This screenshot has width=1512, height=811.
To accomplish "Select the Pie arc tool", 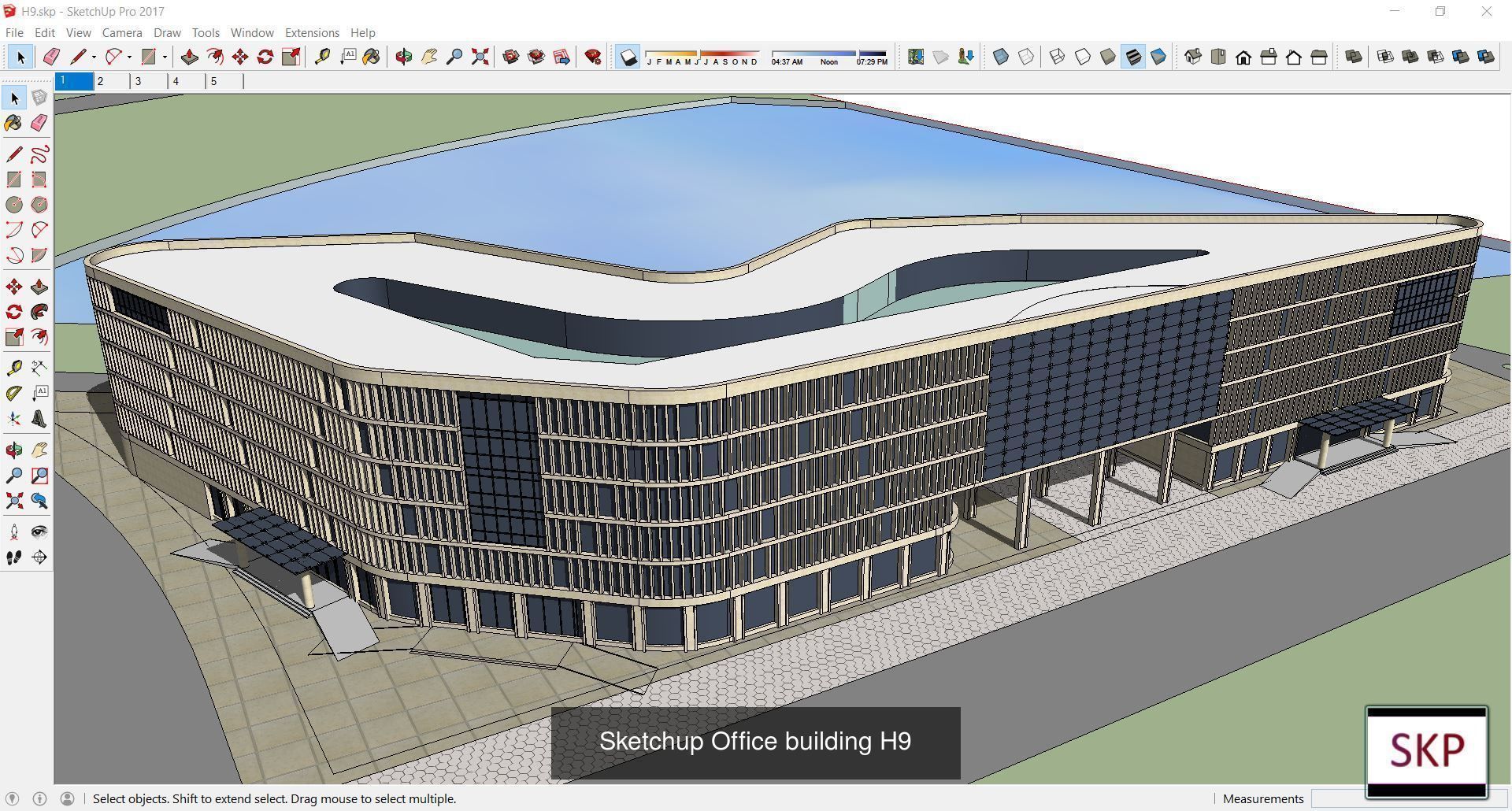I will coord(39,255).
